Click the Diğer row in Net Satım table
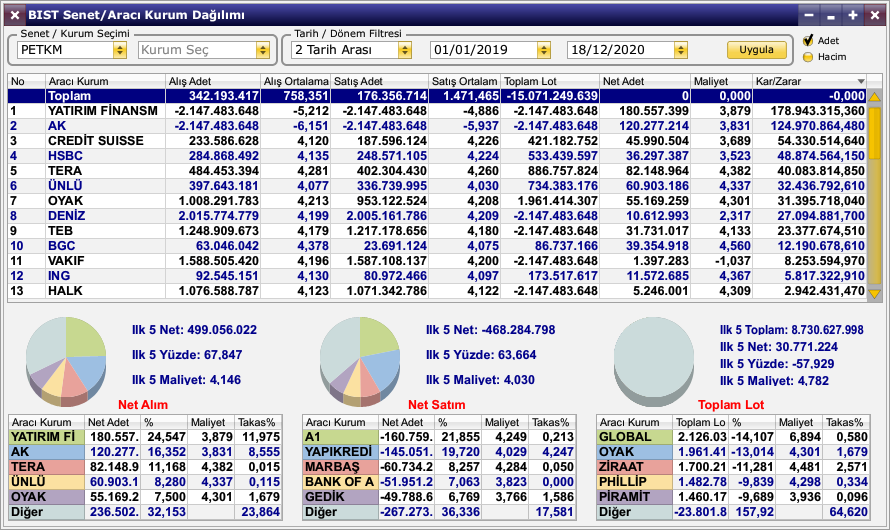Viewport: 890px width, 530px height. [439, 512]
